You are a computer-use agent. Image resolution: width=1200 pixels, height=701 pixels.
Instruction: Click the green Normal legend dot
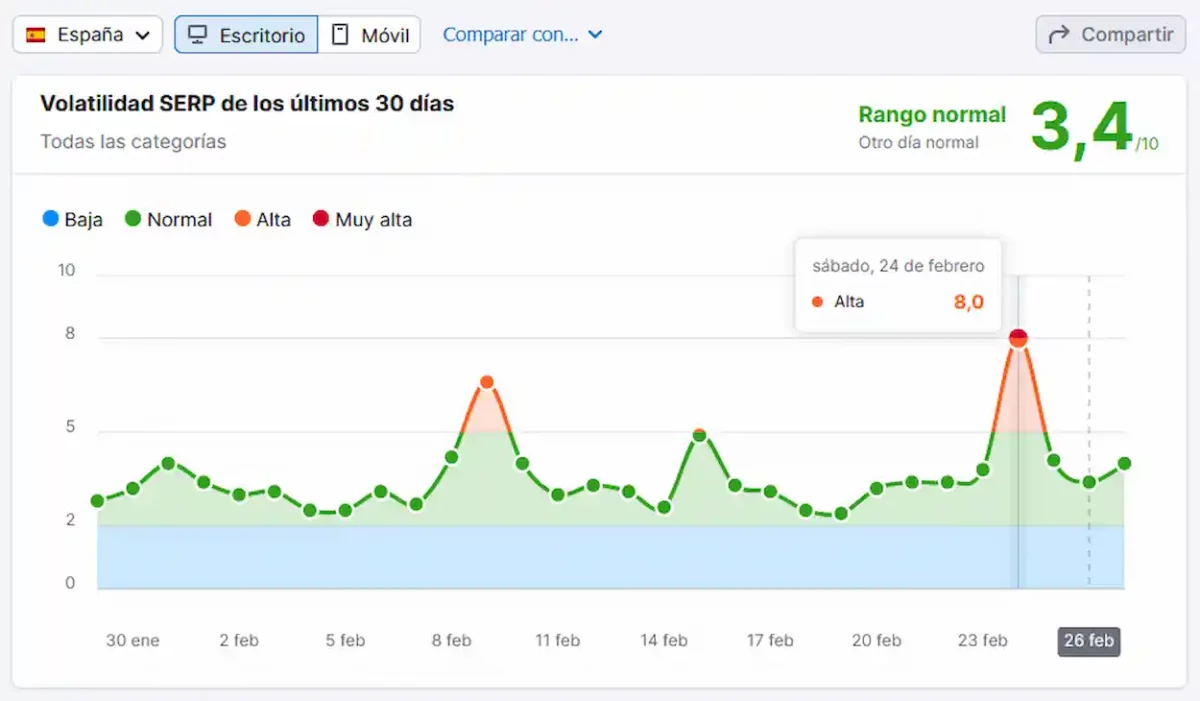pos(133,219)
